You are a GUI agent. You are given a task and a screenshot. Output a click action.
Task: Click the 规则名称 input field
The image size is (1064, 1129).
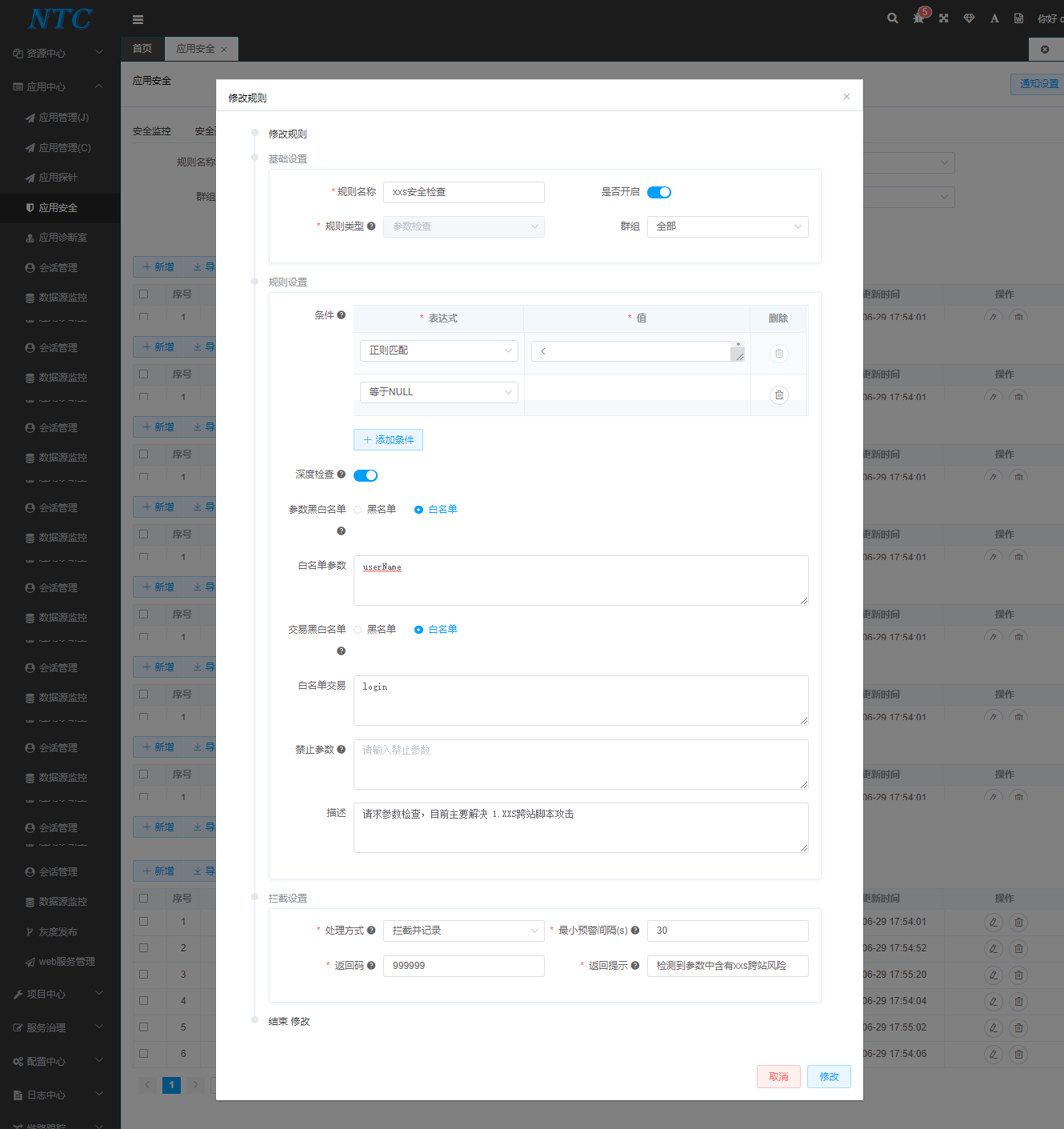pyautogui.click(x=464, y=192)
